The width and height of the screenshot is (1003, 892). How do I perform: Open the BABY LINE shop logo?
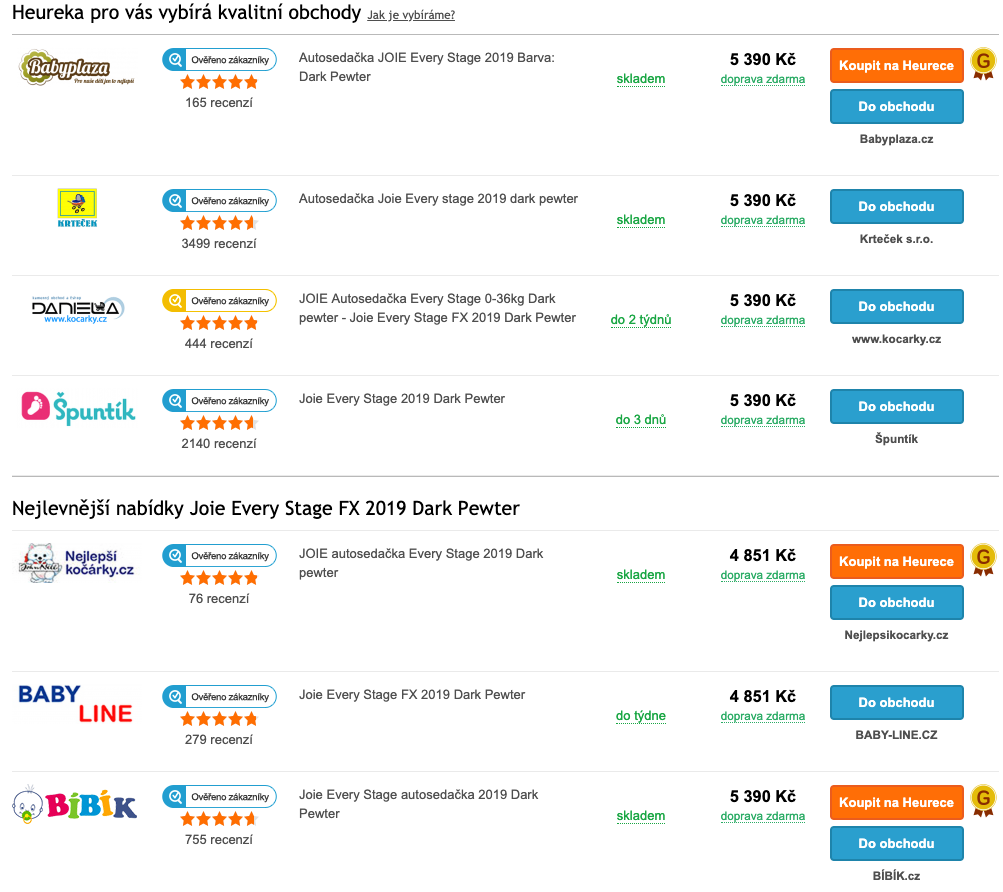75,703
